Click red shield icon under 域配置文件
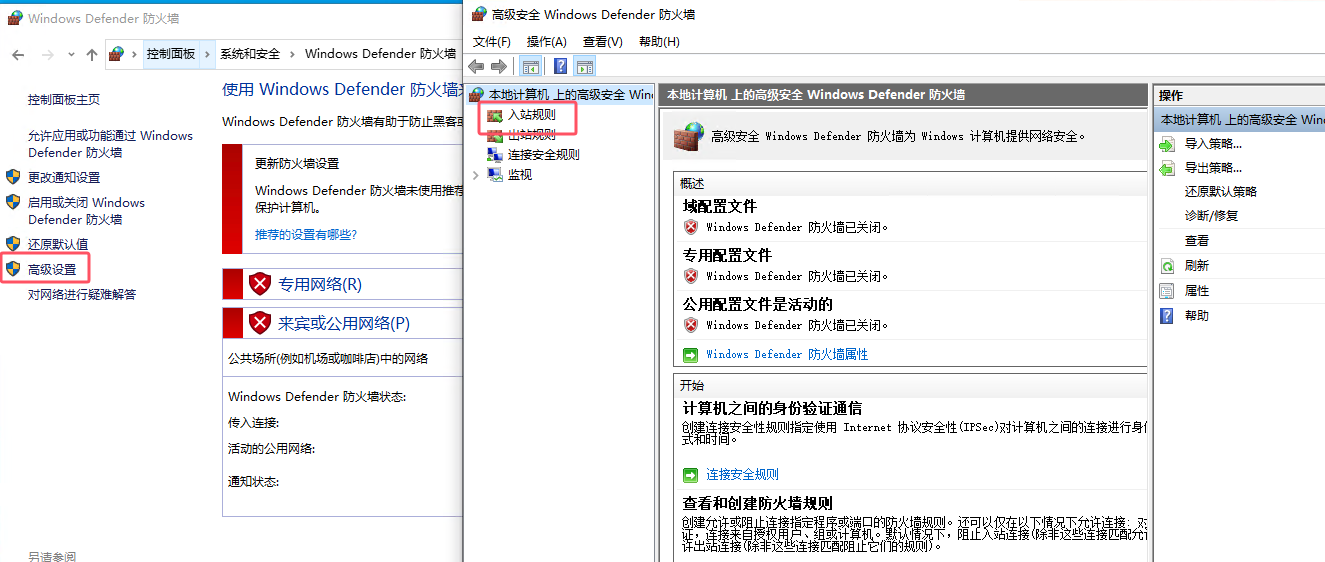Viewport: 1325px width, 562px height. click(x=691, y=227)
